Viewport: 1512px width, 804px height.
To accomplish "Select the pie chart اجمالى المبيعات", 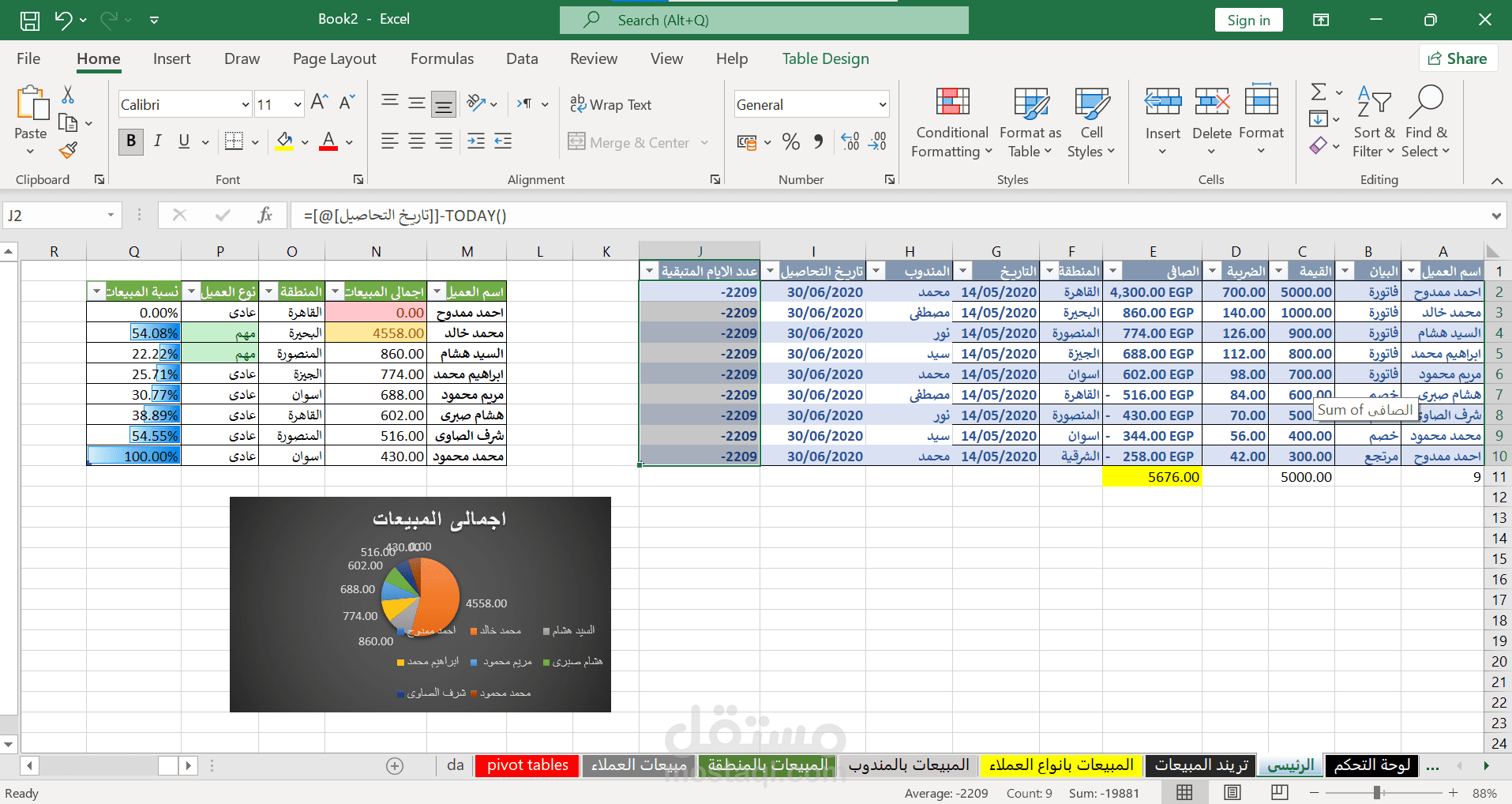I will (420, 604).
